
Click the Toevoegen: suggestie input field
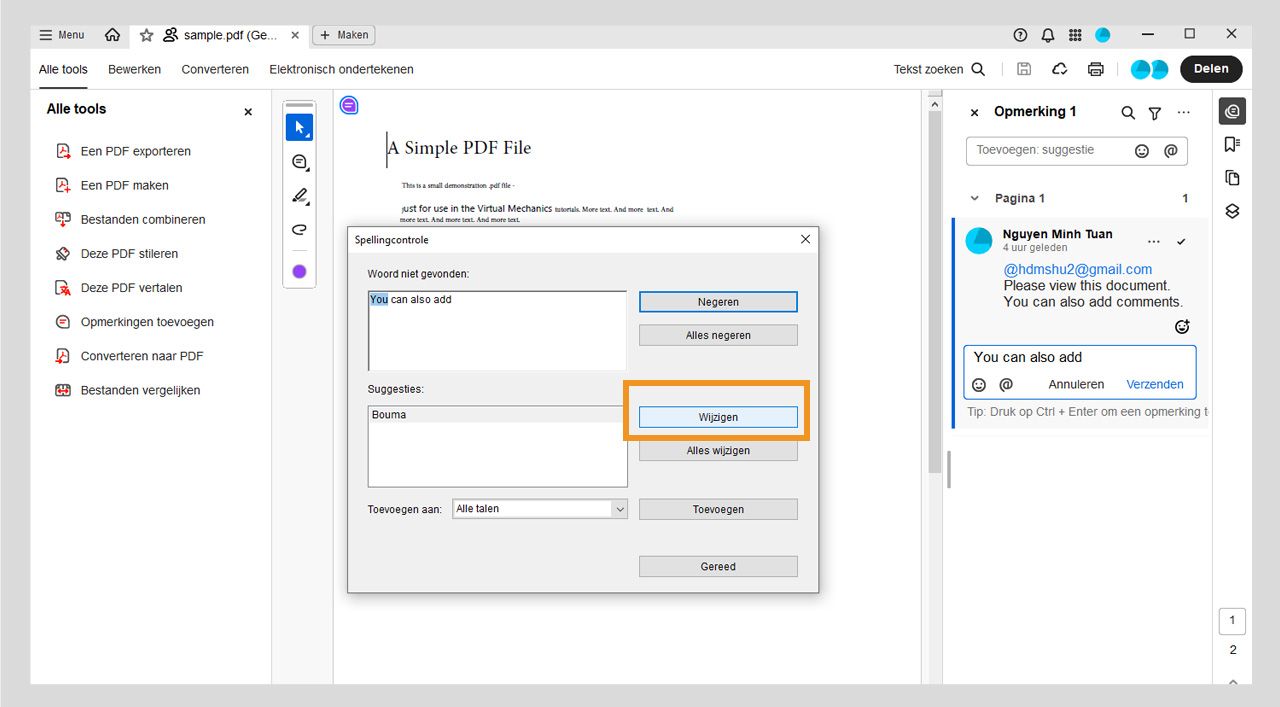pos(1077,151)
